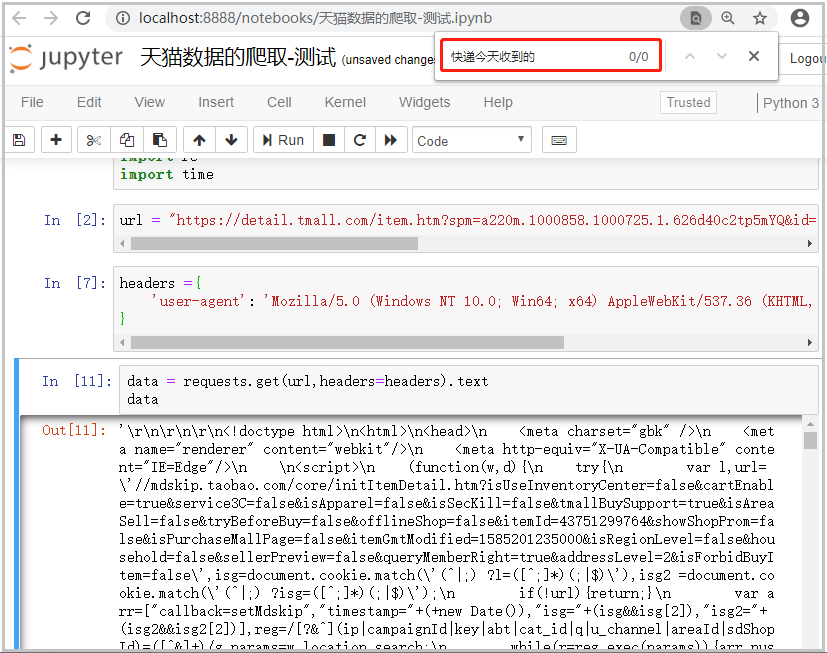
Task: Close the find bar
Action: [754, 56]
